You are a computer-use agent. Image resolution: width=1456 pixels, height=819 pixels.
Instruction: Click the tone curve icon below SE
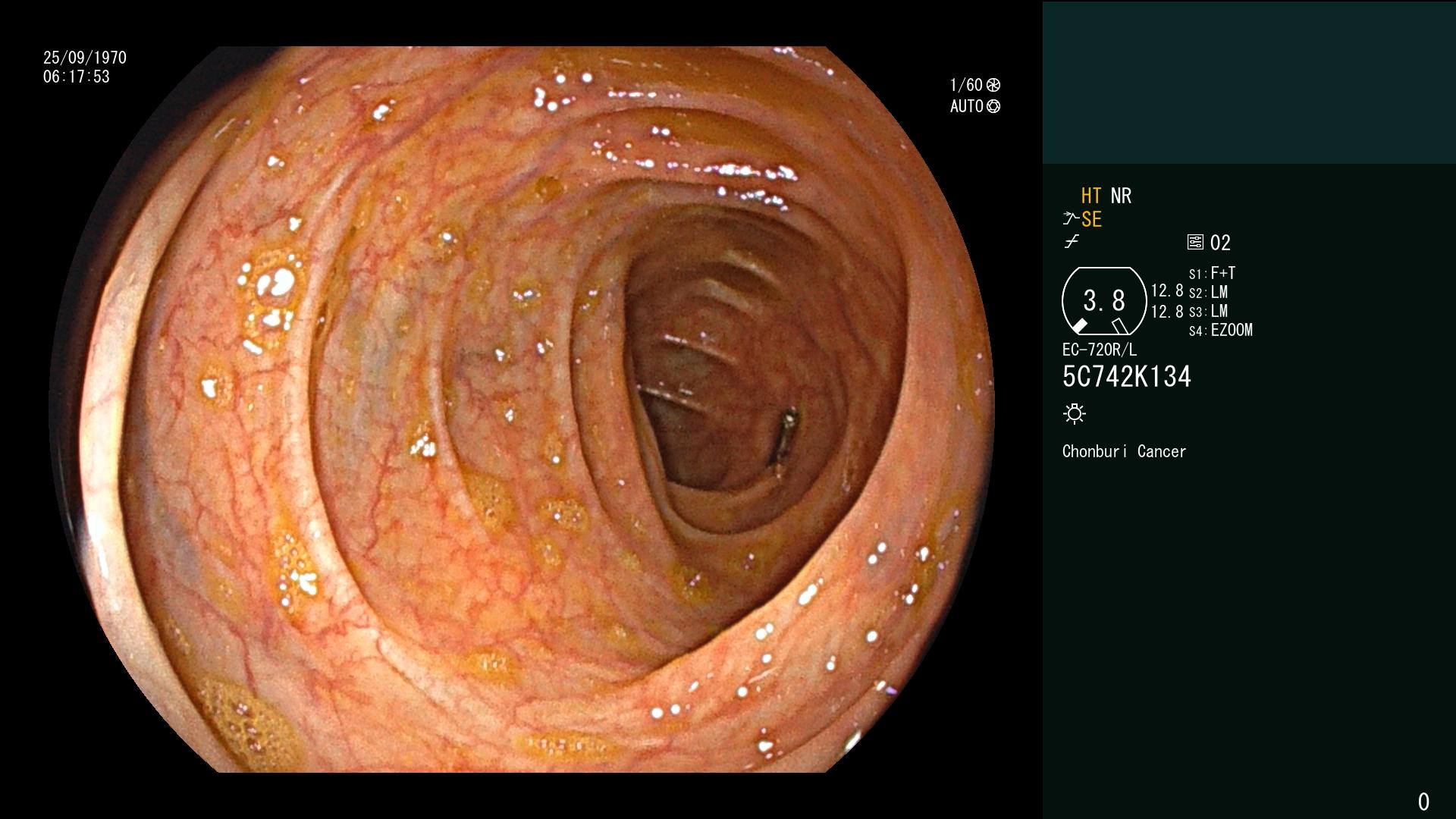pyautogui.click(x=1072, y=242)
